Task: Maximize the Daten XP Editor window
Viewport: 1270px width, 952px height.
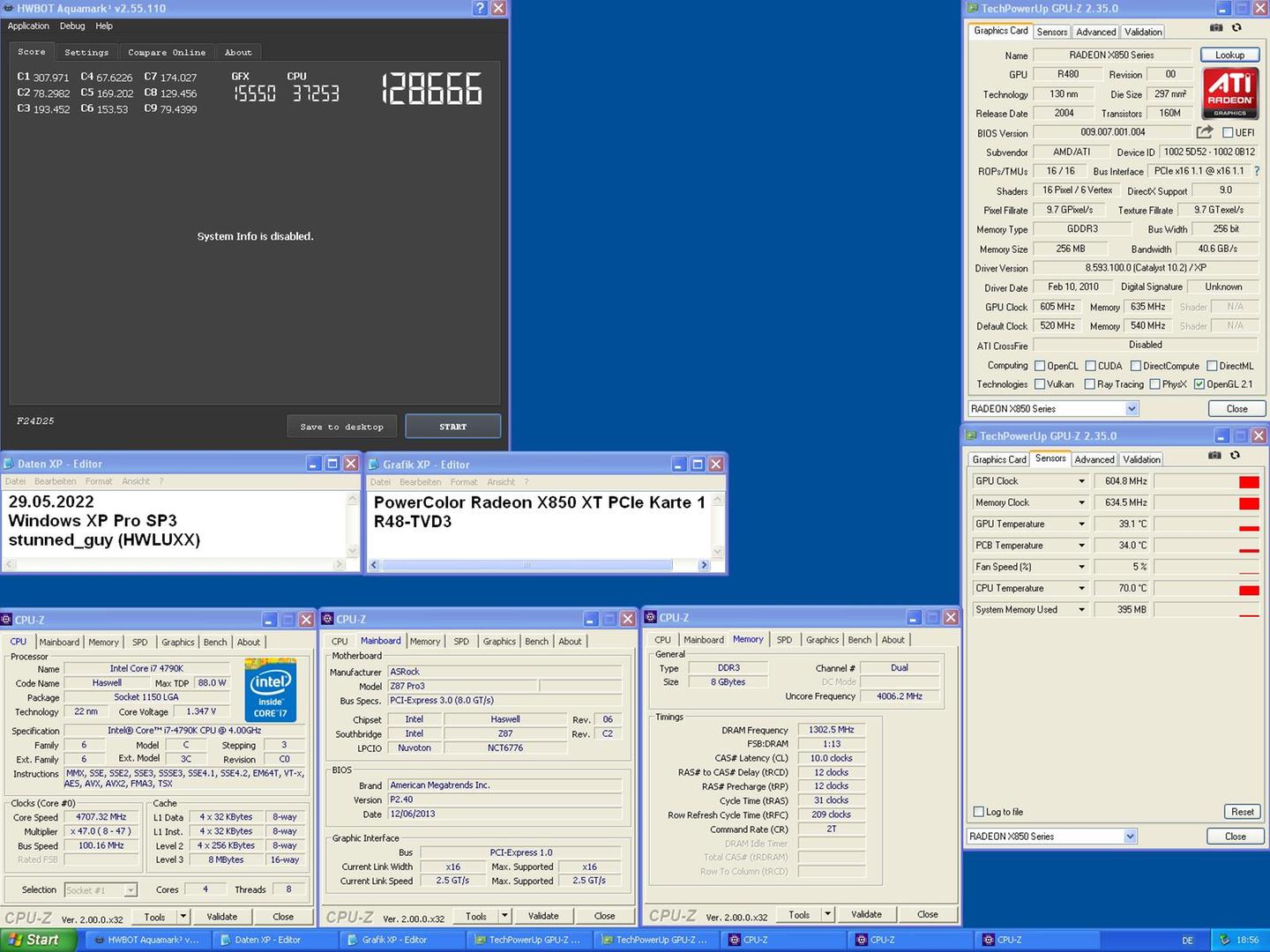Action: (x=332, y=464)
